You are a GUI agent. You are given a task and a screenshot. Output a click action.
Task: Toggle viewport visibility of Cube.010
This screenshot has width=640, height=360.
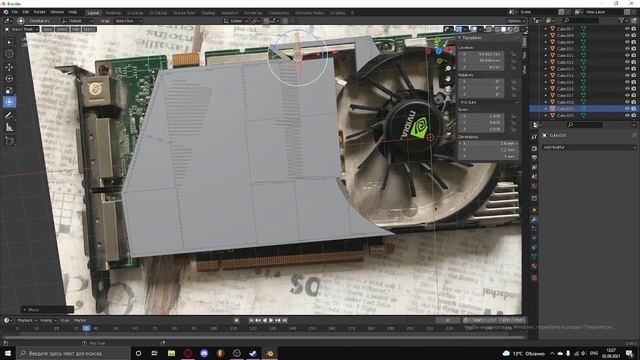pyautogui.click(x=627, y=49)
